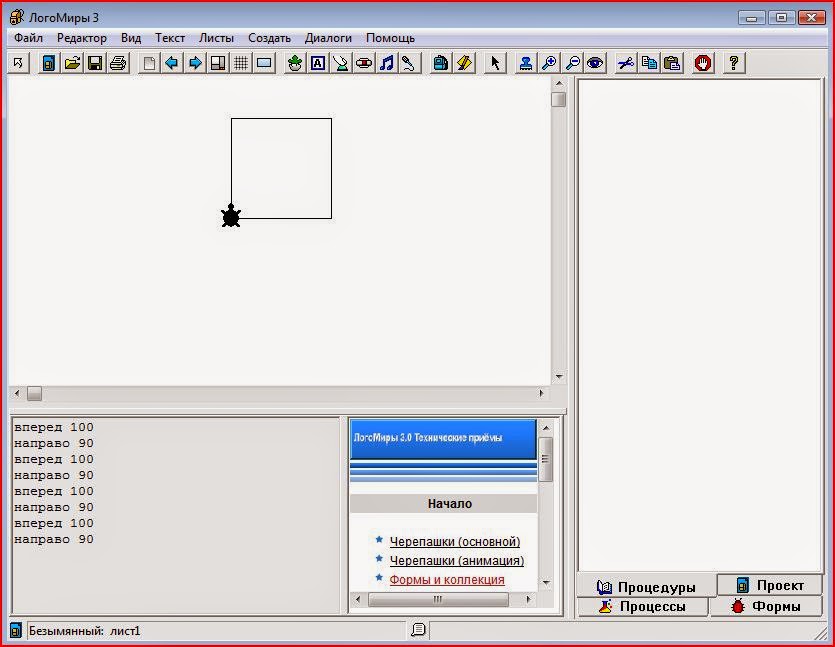Open the Вид menu
835x647 pixels.
[x=130, y=38]
